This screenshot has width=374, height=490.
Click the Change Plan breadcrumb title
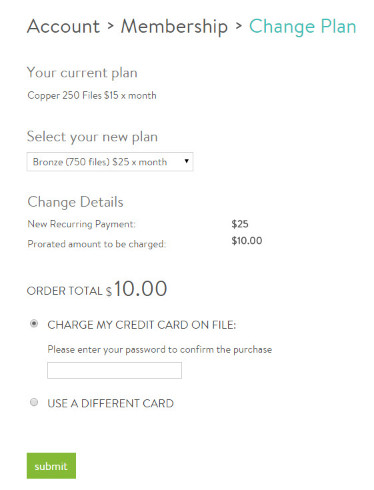point(303,27)
